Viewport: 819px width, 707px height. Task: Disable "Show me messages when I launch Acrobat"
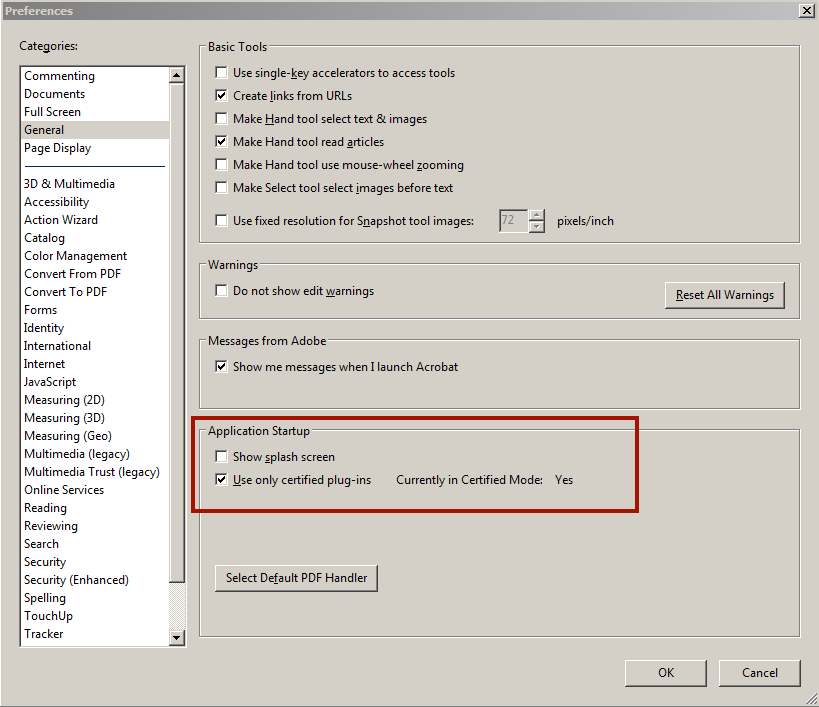(221, 366)
